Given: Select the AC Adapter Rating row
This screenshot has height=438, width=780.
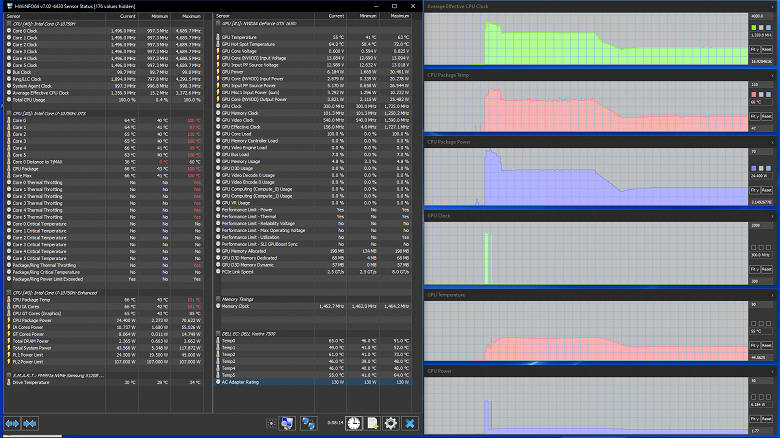Looking at the screenshot, I should coord(313,382).
